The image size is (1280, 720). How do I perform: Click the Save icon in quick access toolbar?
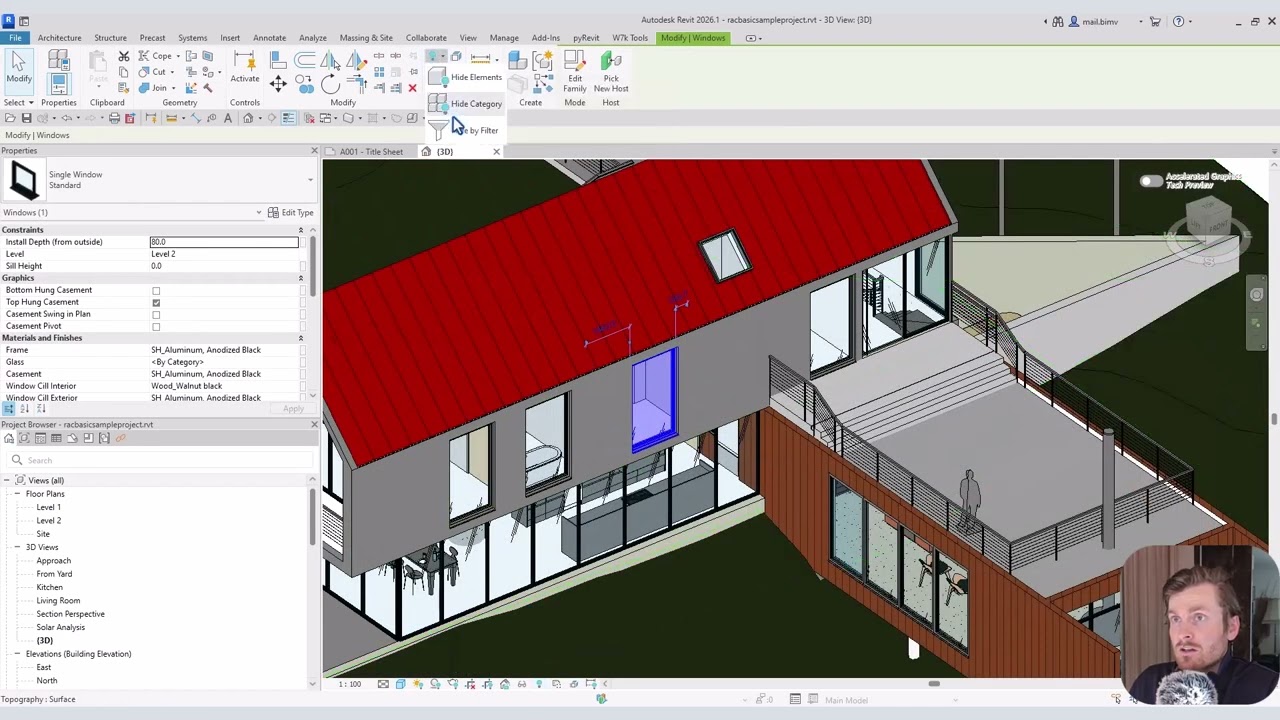(x=26, y=118)
